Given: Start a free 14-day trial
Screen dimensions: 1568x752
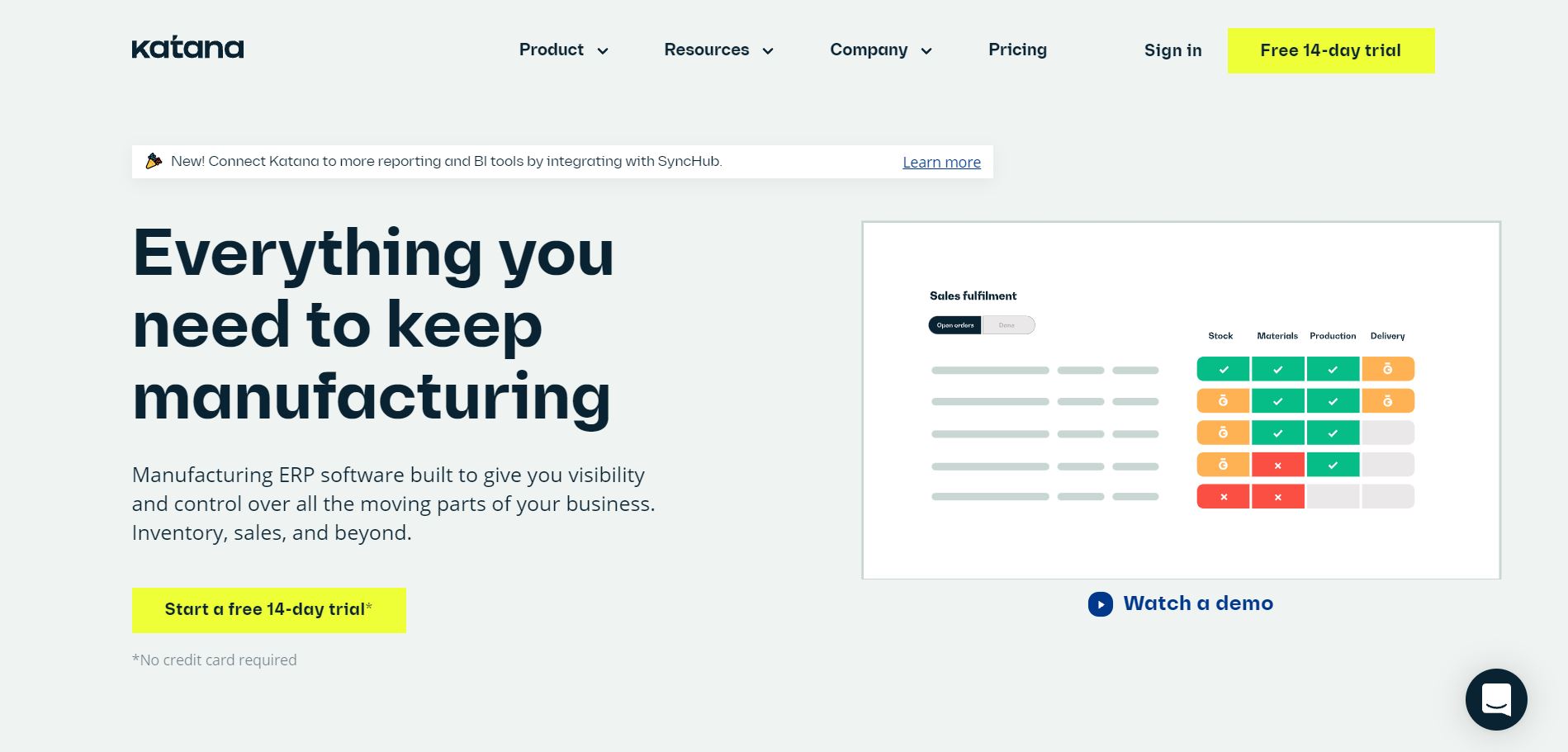Looking at the screenshot, I should [x=268, y=610].
